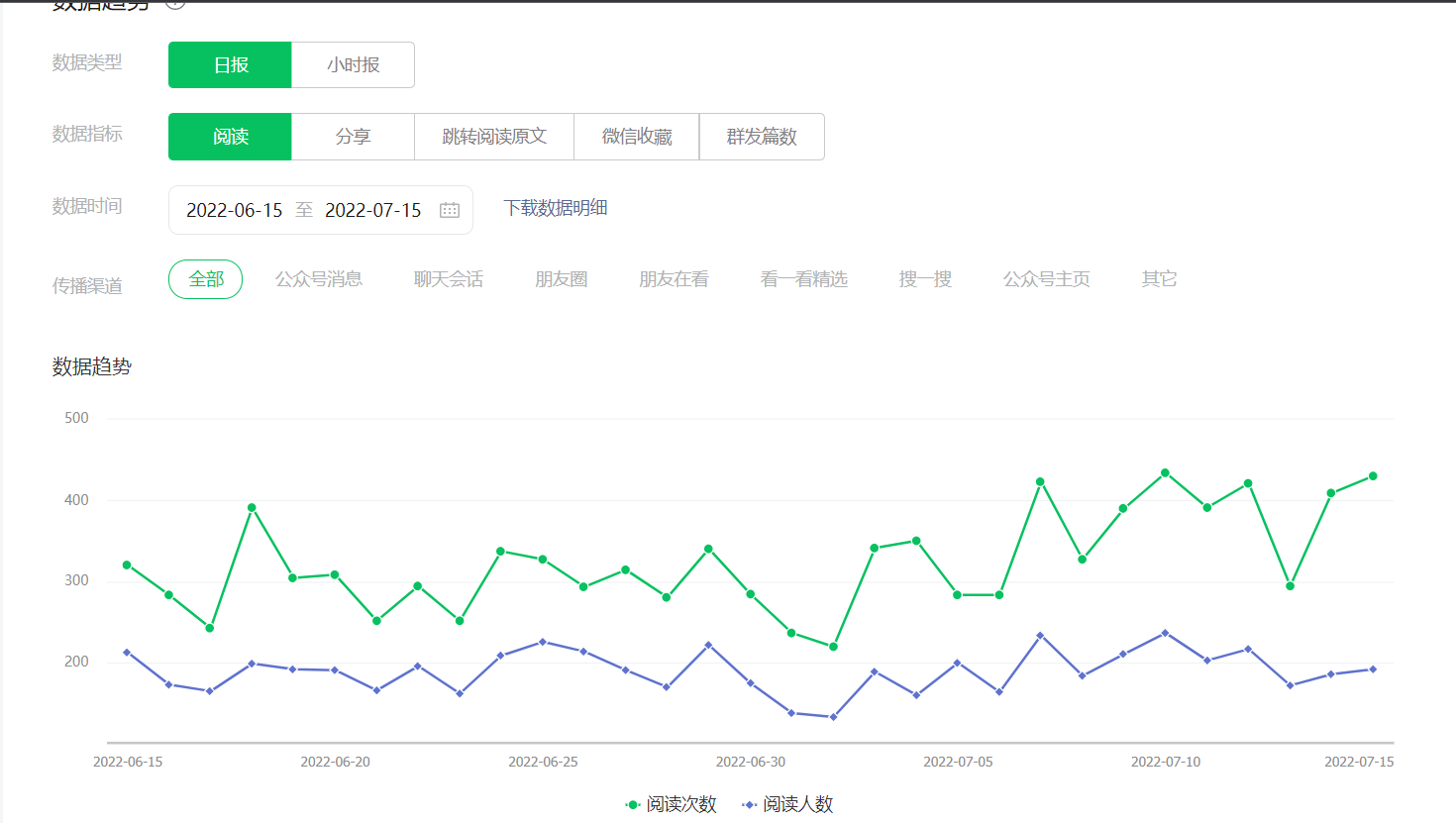Click the x-axis date label 2022-06-25
This screenshot has height=823, width=1456.
pyautogui.click(x=543, y=762)
